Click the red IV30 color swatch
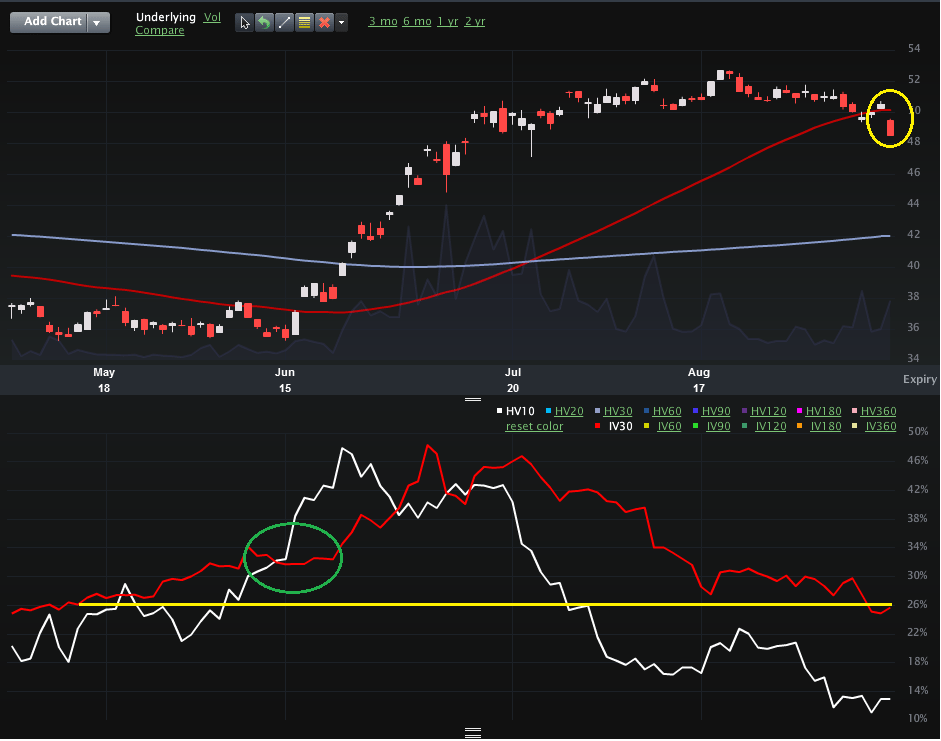Viewport: 941px width, 741px height. tap(599, 426)
